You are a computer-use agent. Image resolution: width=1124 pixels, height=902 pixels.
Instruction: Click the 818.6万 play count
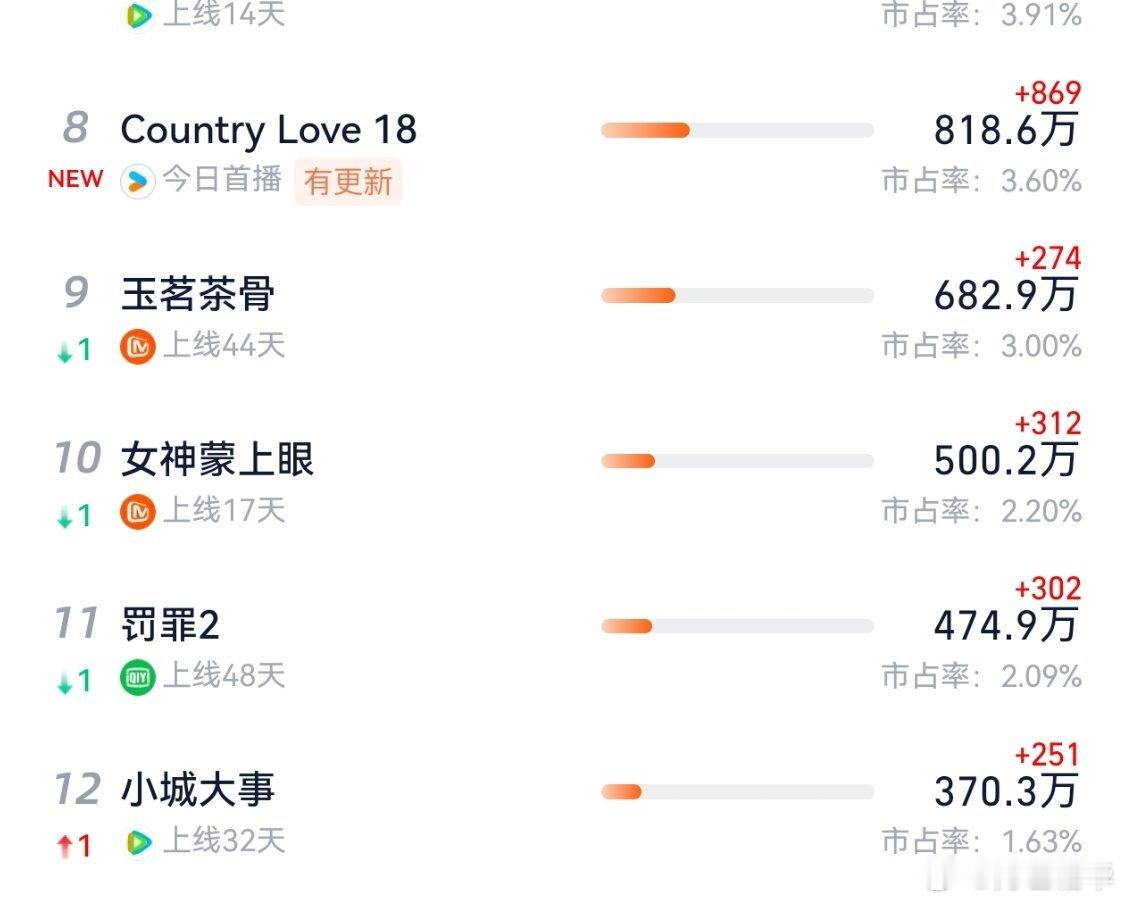tap(1005, 131)
